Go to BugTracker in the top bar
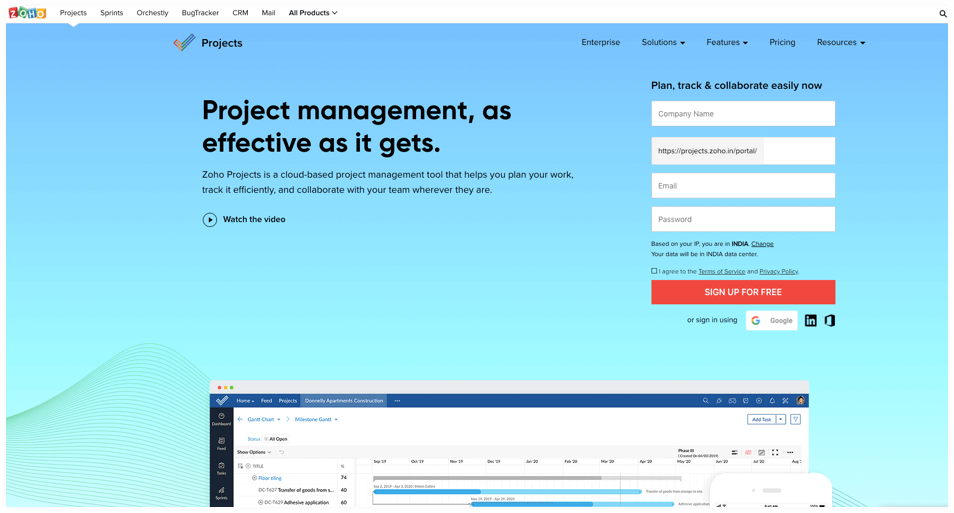954x513 pixels. (200, 13)
